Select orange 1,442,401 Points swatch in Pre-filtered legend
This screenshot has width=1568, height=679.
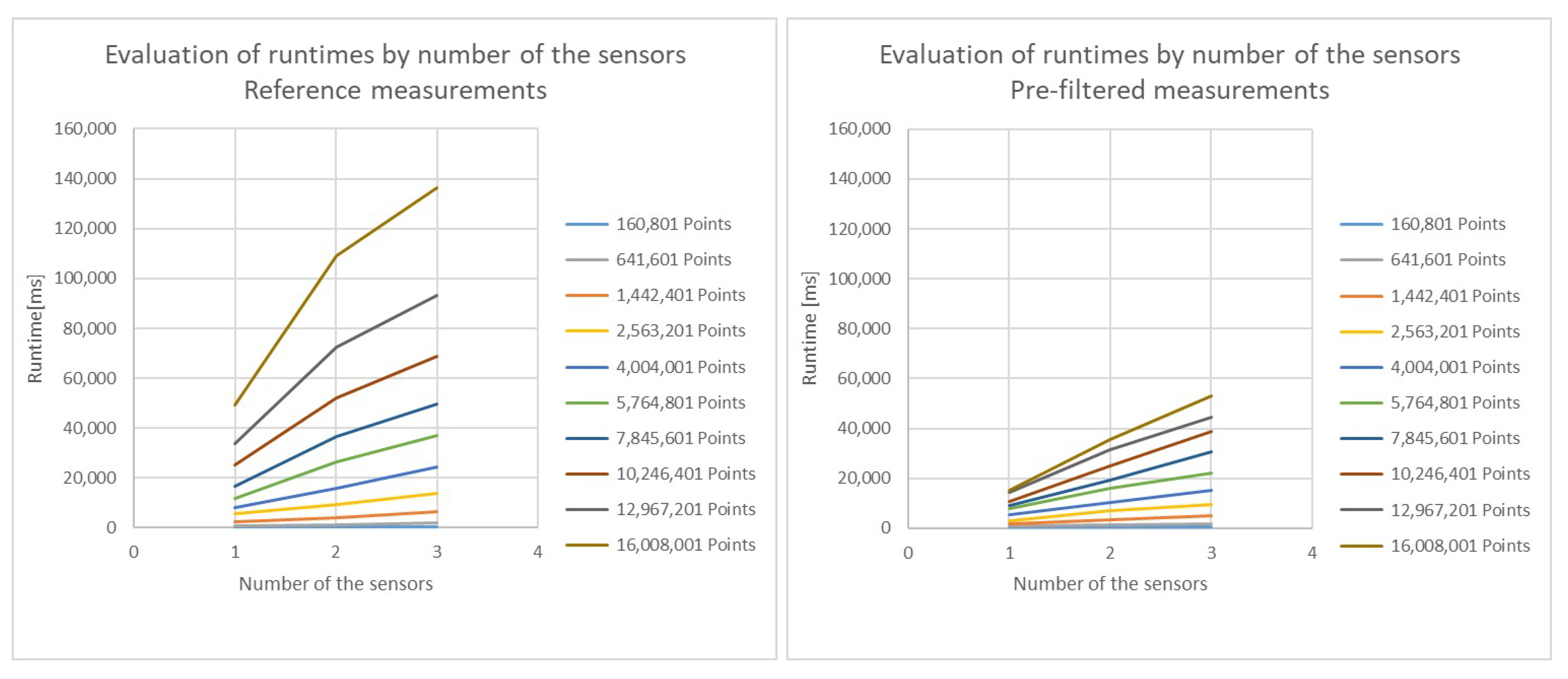(x=1361, y=296)
